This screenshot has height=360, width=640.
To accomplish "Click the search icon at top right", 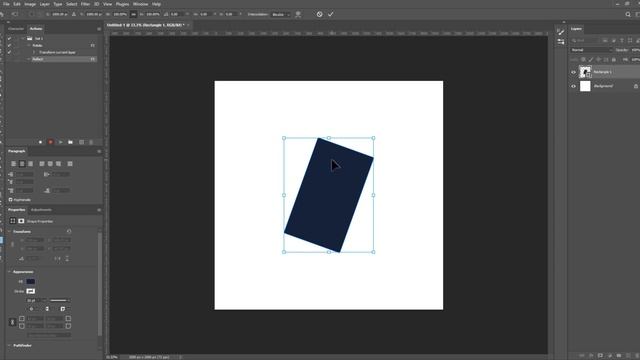I will tap(628, 14).
